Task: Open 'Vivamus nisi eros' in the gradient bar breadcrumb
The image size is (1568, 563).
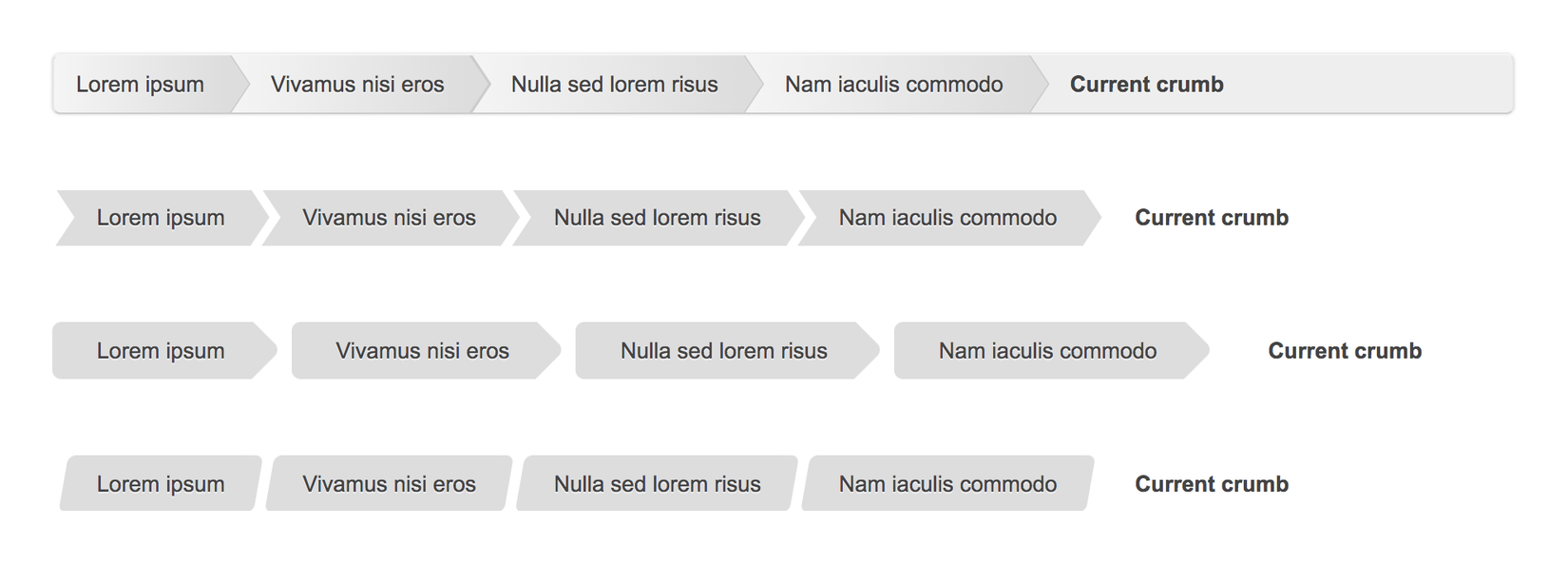Action: click(357, 85)
